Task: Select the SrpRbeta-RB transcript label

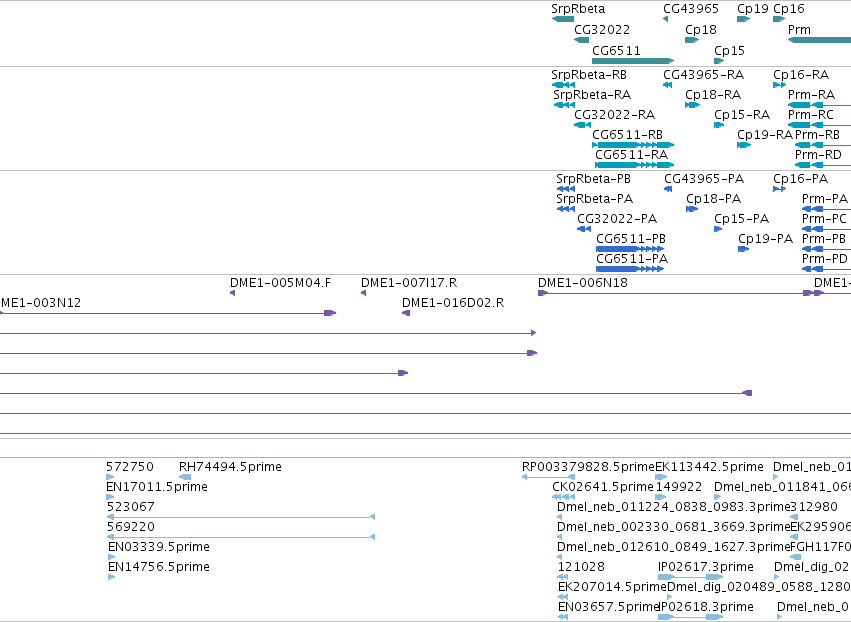Action: 589,75
